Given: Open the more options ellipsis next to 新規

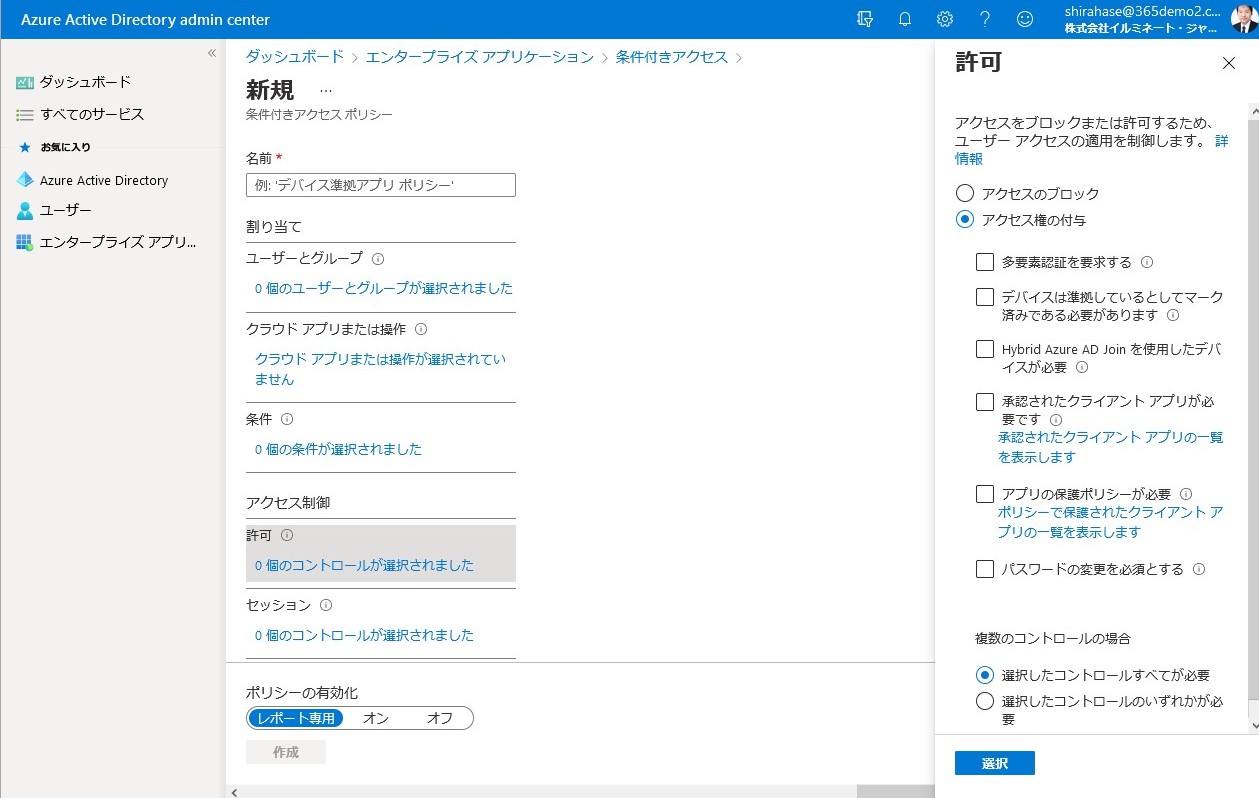Looking at the screenshot, I should click(x=326, y=90).
